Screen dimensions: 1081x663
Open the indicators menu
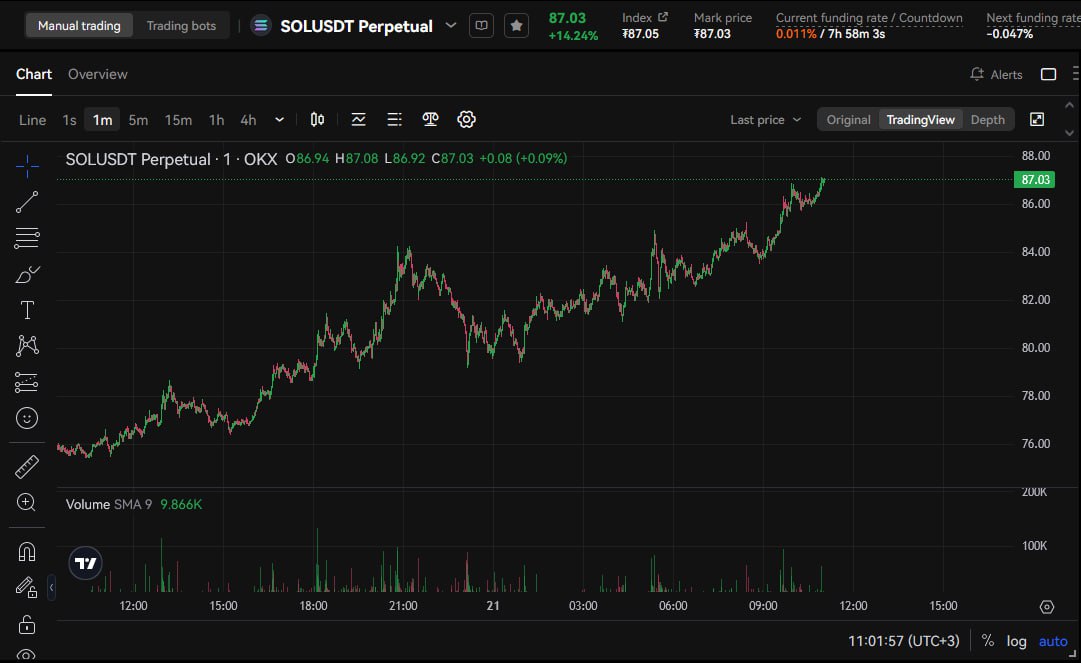point(358,119)
